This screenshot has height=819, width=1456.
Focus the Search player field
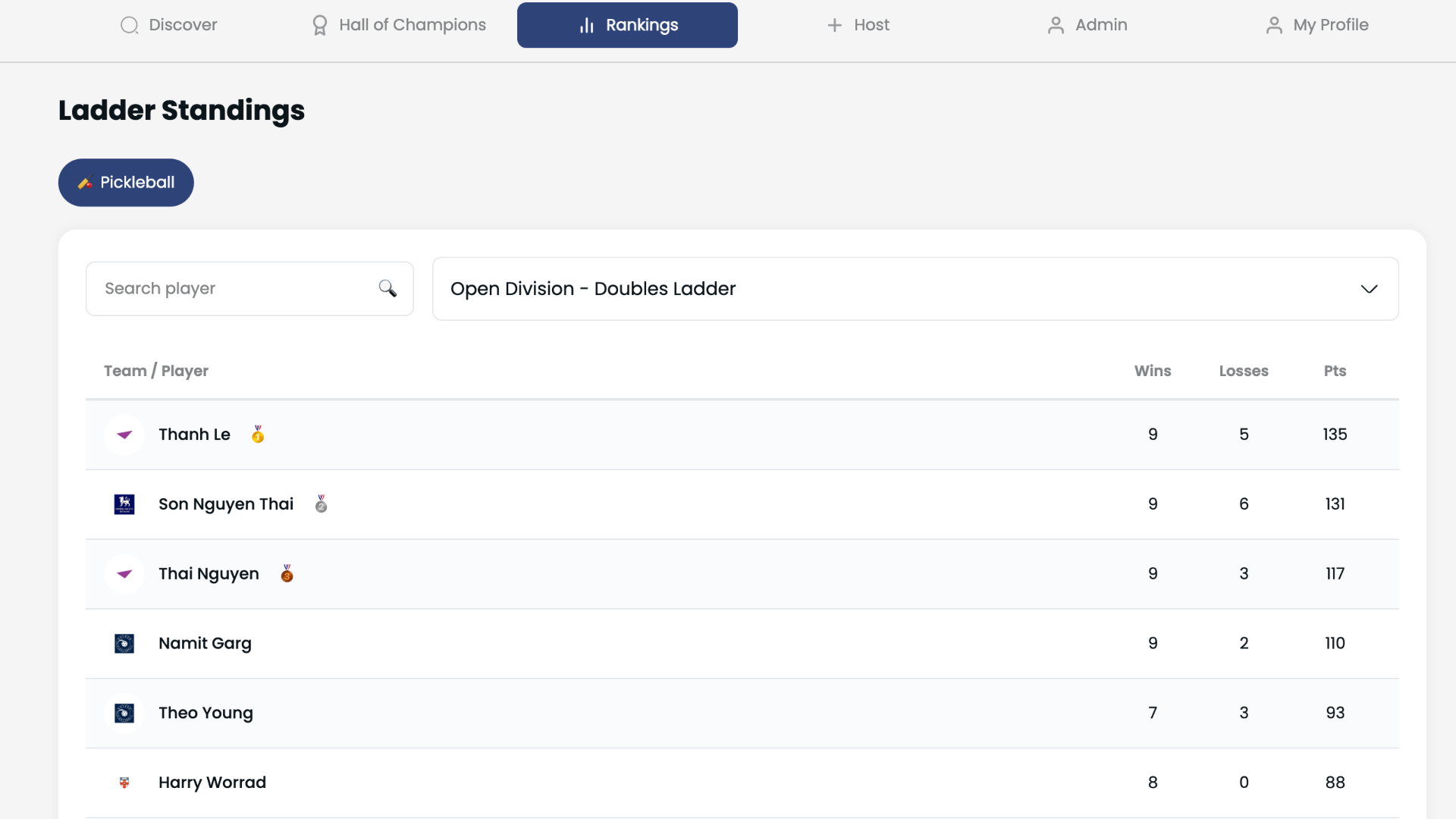[x=249, y=289]
